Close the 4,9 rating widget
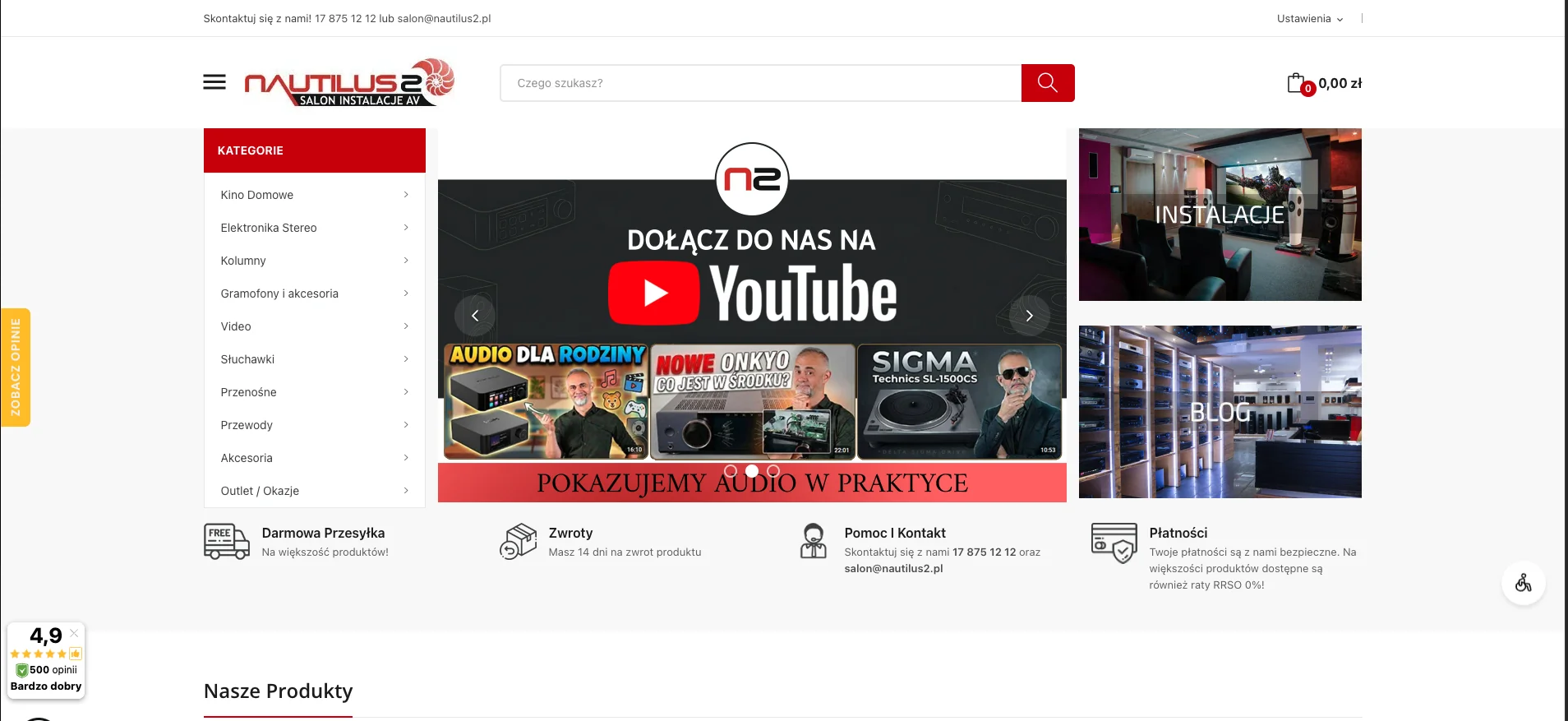 74,633
